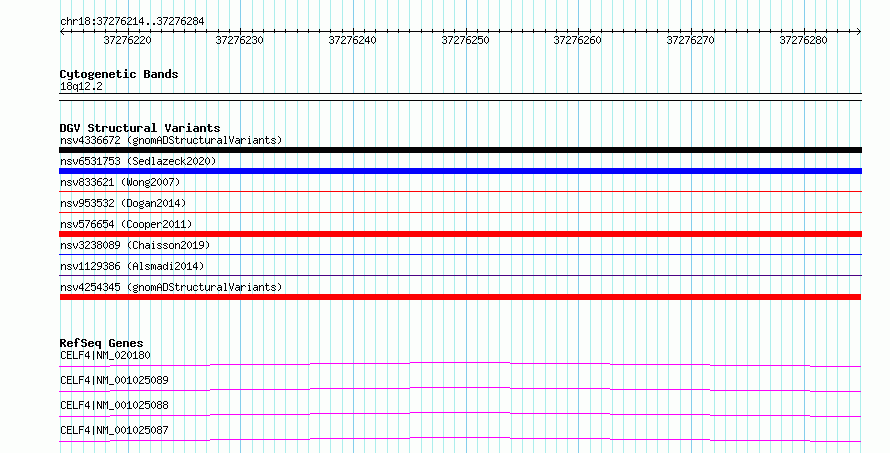Click ruler tick label 37276280

point(803,40)
